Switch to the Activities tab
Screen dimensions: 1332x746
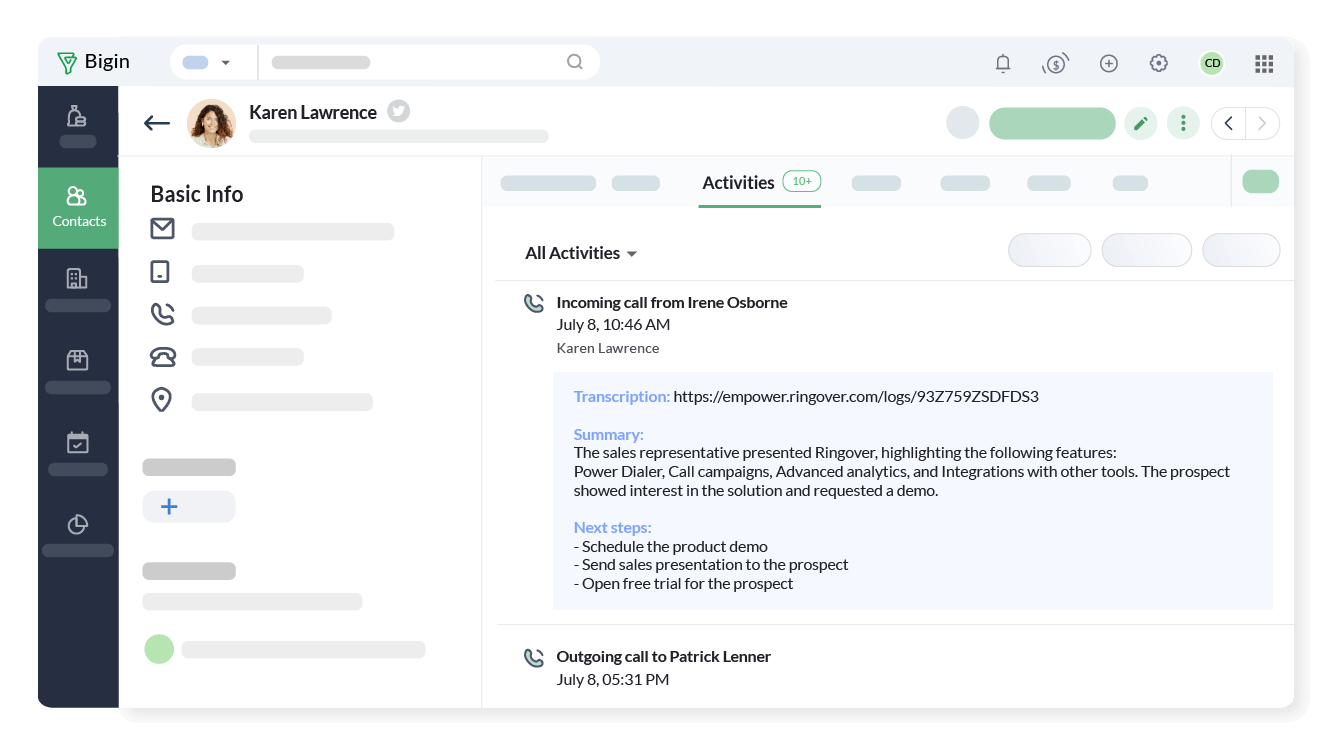738,183
